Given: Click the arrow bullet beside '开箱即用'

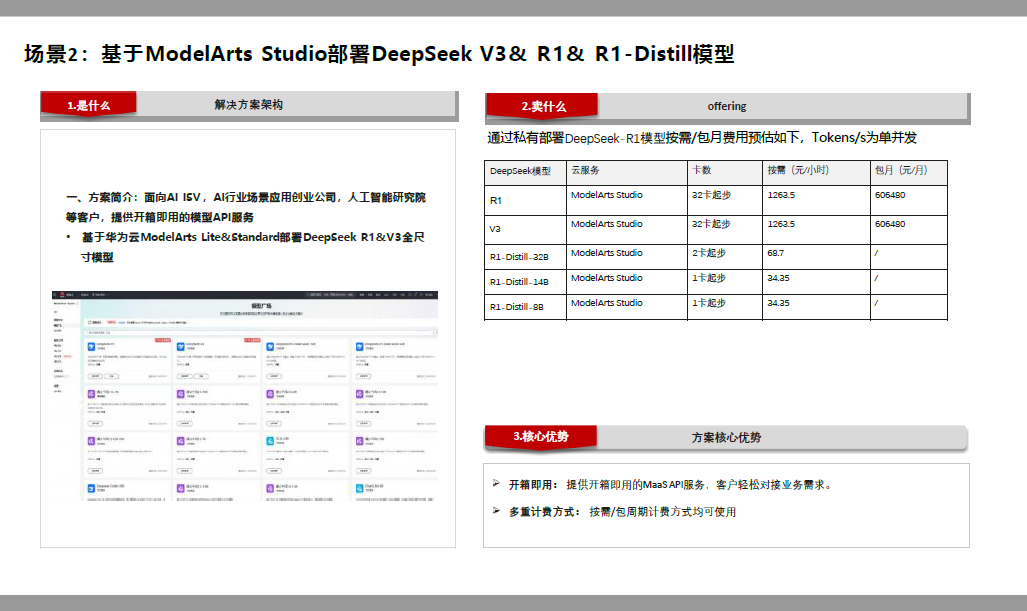Looking at the screenshot, I should 496,483.
